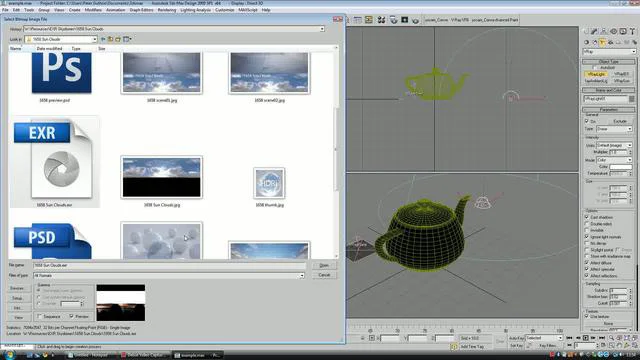The height and width of the screenshot is (360, 640).
Task: Toggle the Sequence checkbox
Action: point(40,316)
